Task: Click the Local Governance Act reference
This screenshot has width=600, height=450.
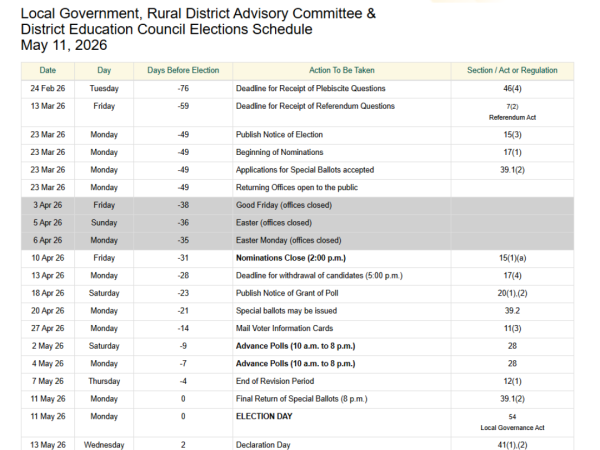Action: tap(511, 426)
